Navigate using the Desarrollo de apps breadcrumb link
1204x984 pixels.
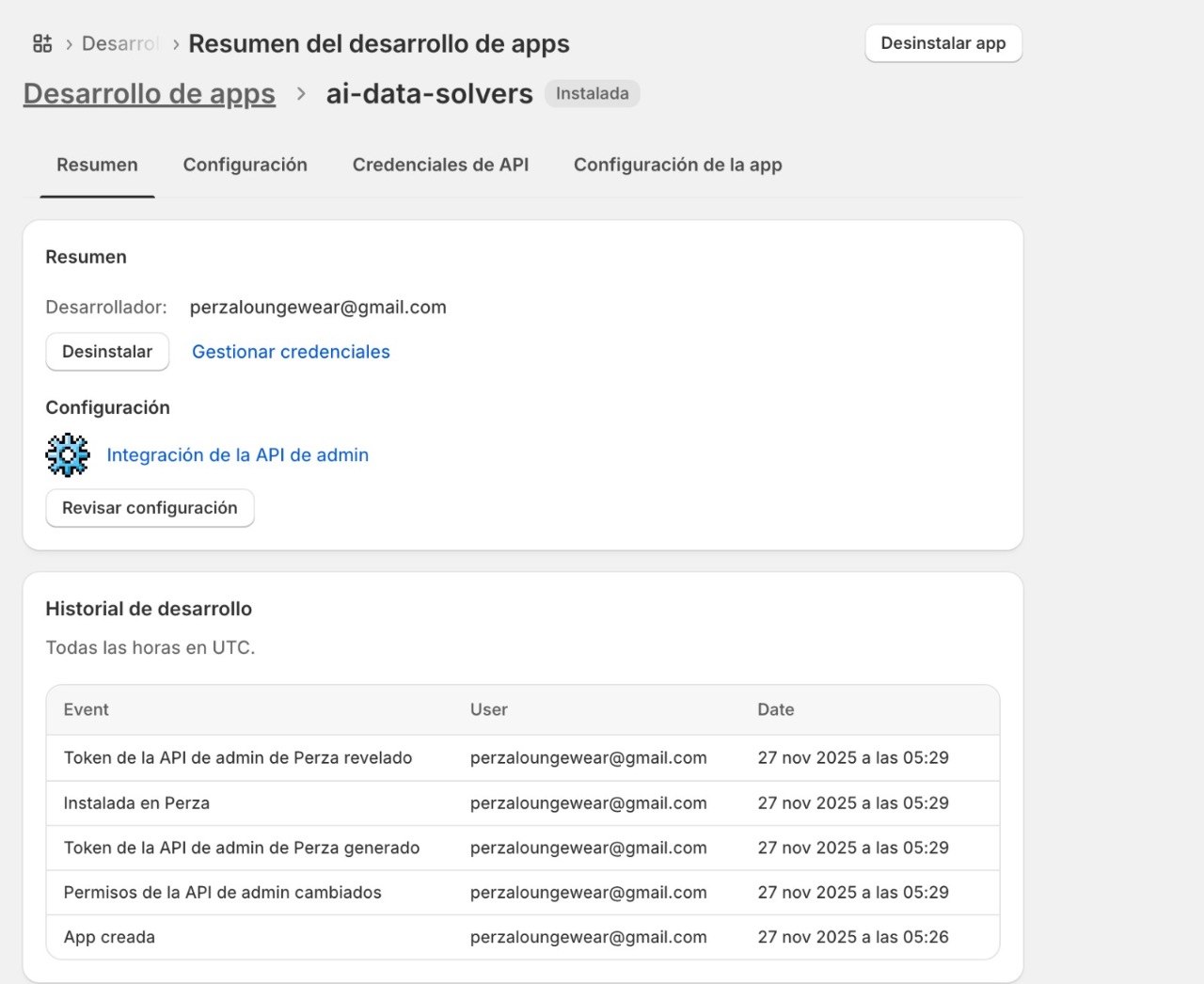click(x=148, y=94)
